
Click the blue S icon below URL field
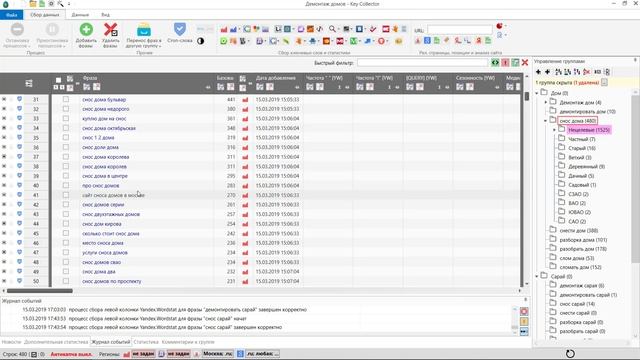point(427,40)
